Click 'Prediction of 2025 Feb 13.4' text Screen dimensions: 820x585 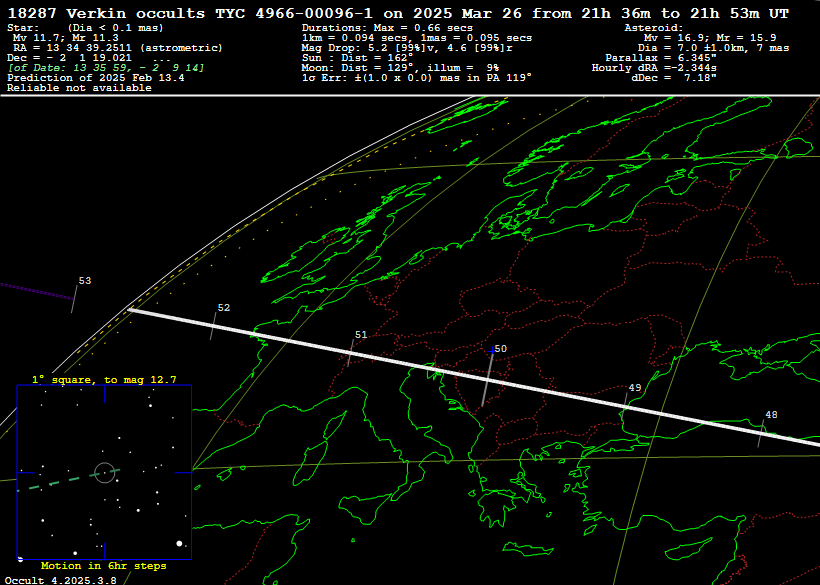click(96, 78)
